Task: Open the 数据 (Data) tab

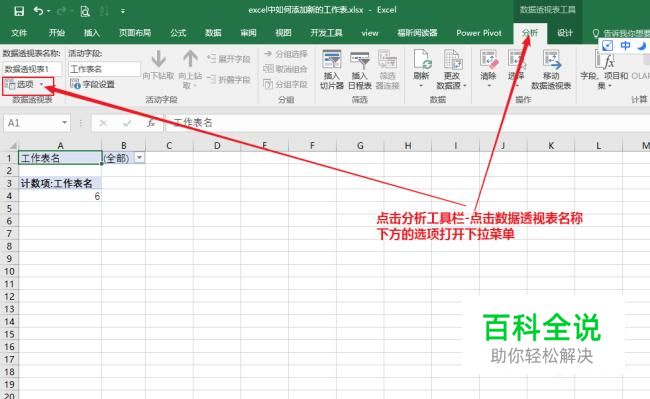Action: pos(213,33)
